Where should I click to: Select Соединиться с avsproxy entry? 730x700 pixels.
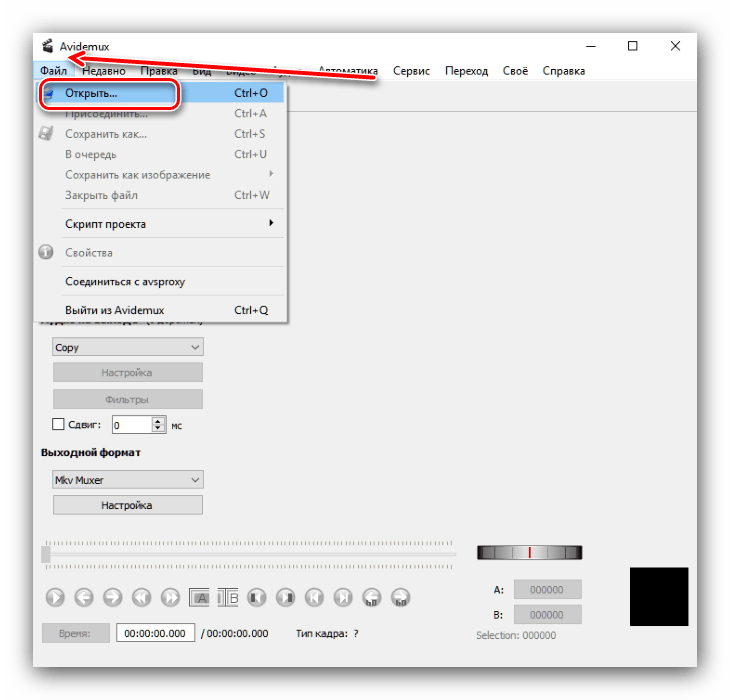point(159,282)
